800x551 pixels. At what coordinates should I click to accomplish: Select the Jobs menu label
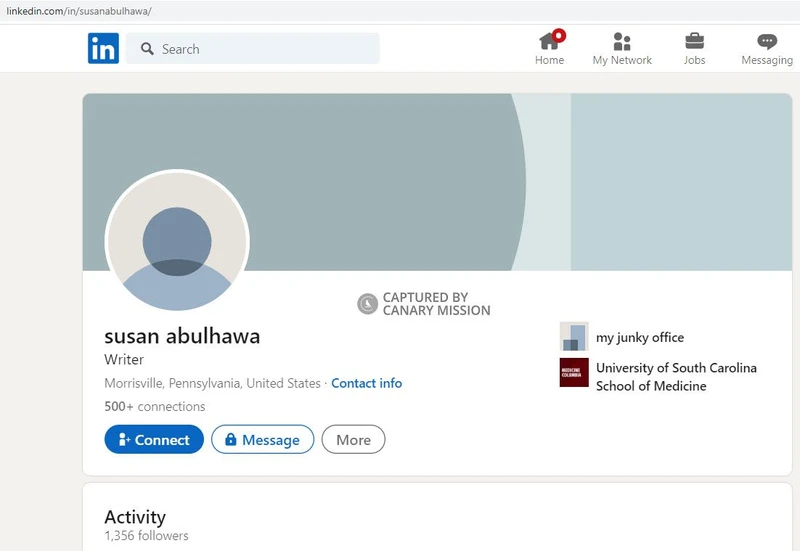pos(694,60)
